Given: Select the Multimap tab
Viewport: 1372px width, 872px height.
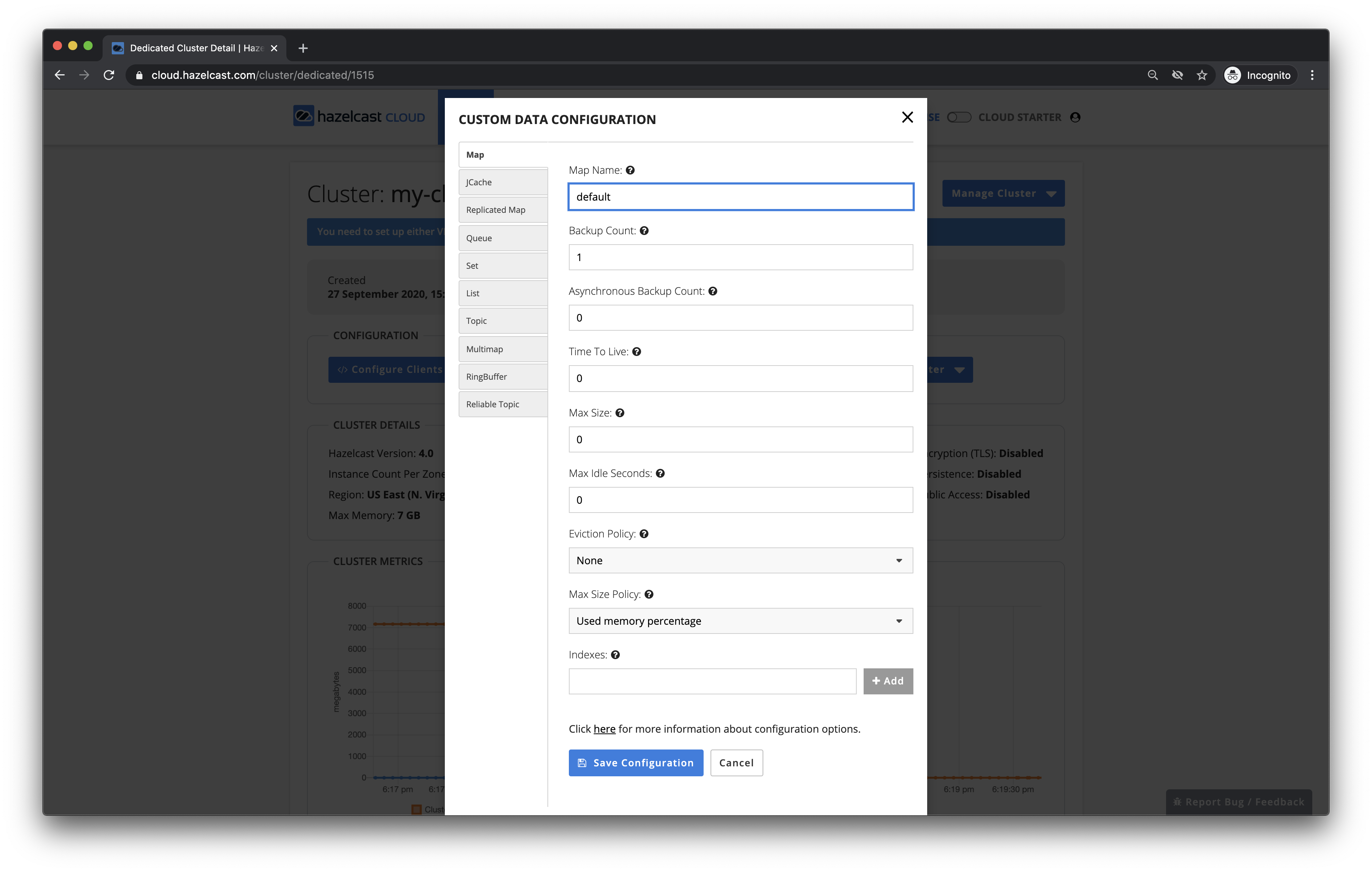Looking at the screenshot, I should 503,349.
